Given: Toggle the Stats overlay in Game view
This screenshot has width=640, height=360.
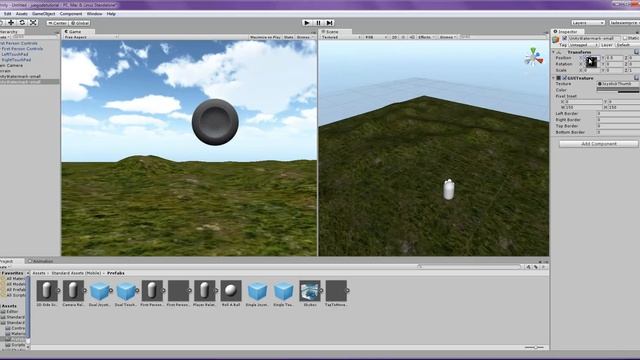Looking at the screenshot, I should pyautogui.click(x=289, y=37).
